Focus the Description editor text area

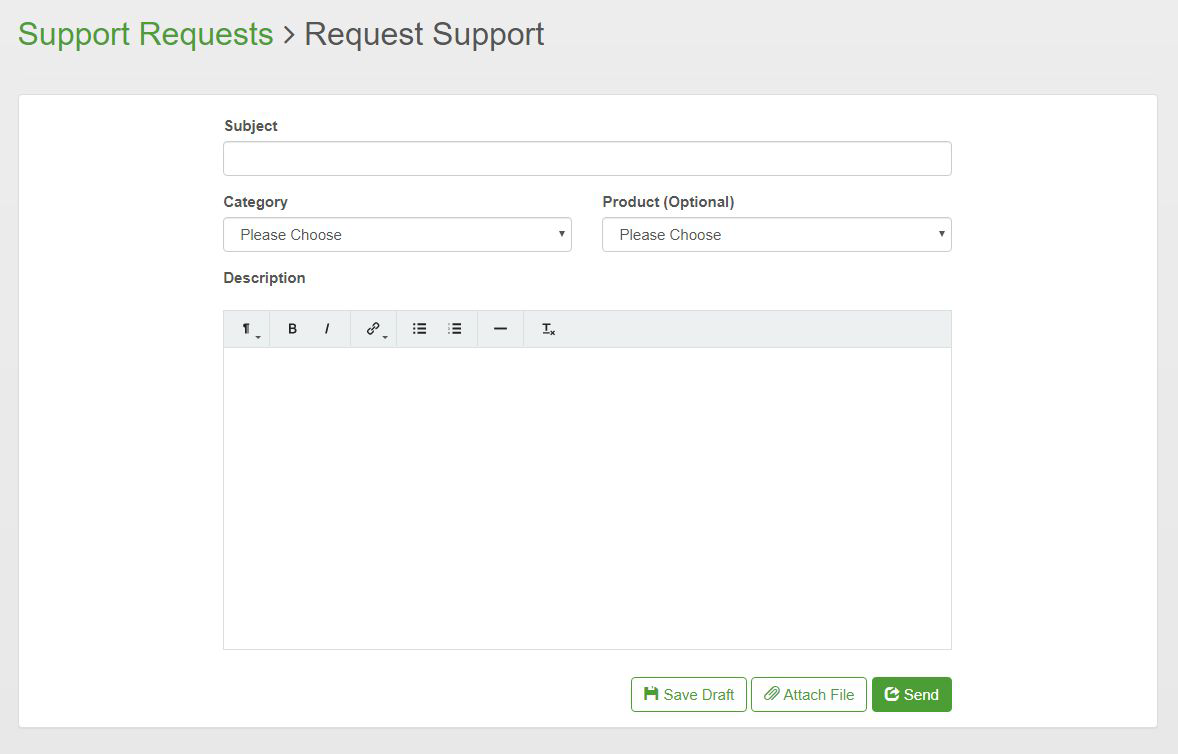587,498
